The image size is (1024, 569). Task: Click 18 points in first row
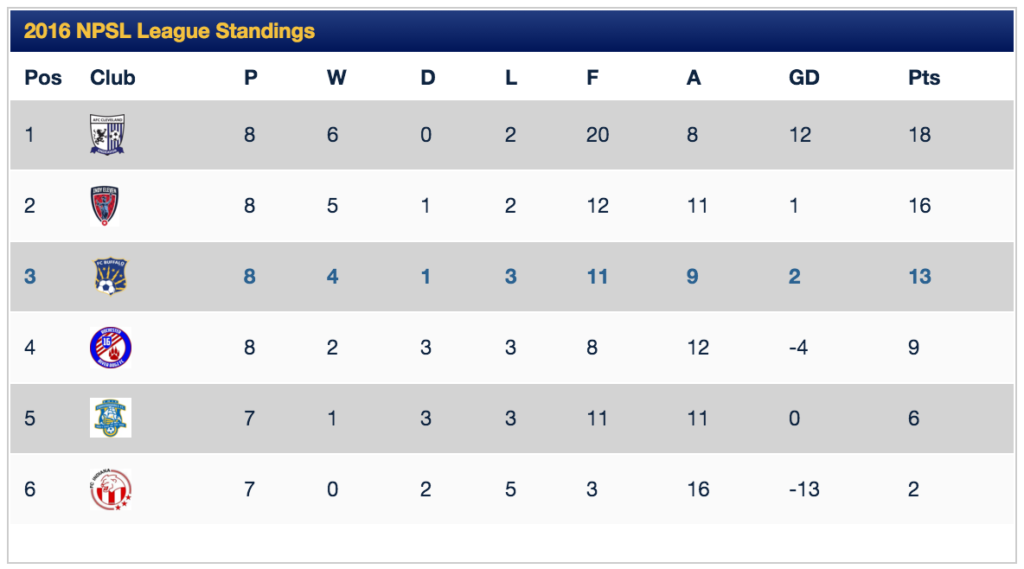tap(920, 135)
